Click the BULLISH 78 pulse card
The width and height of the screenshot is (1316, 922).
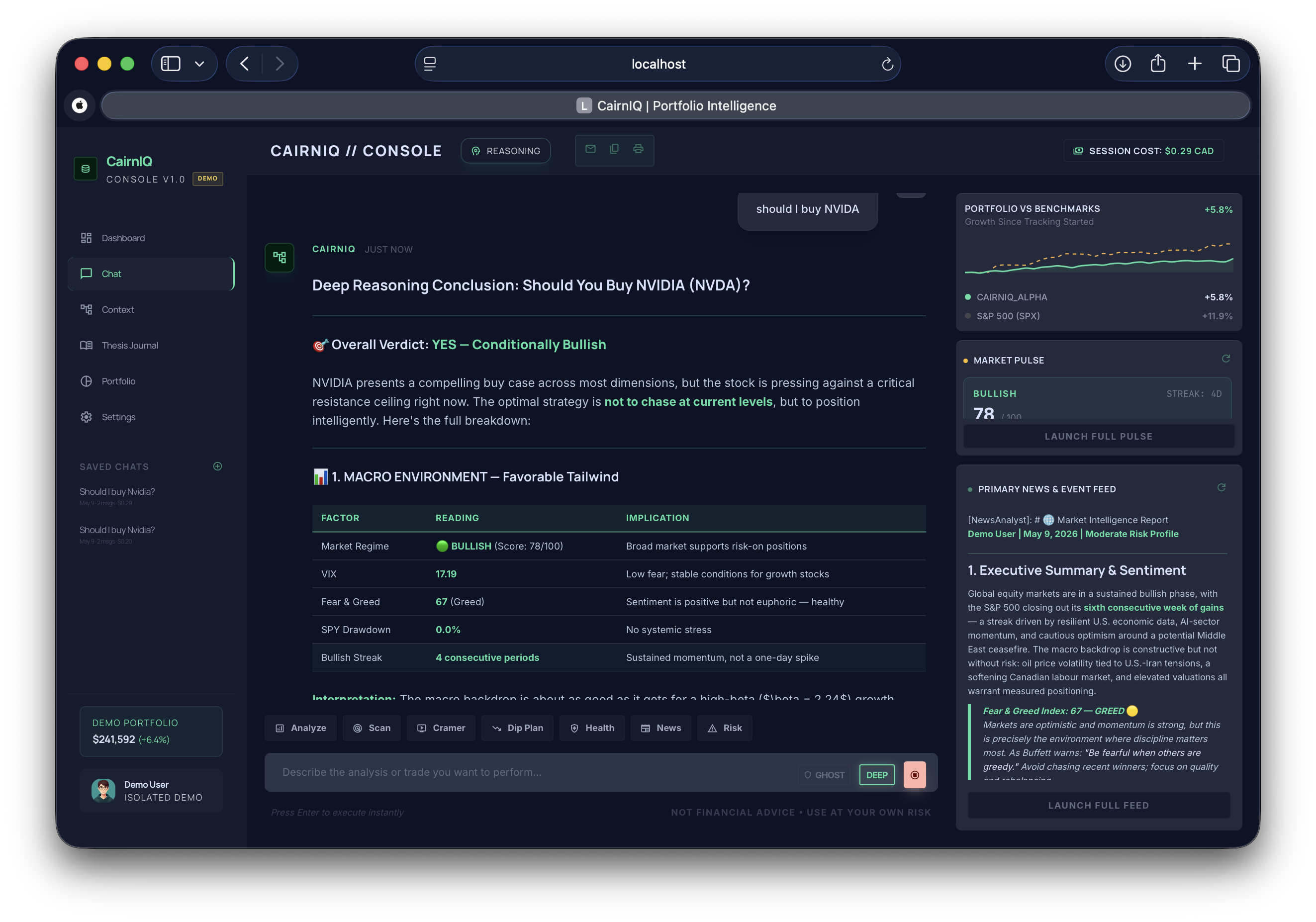click(1098, 399)
